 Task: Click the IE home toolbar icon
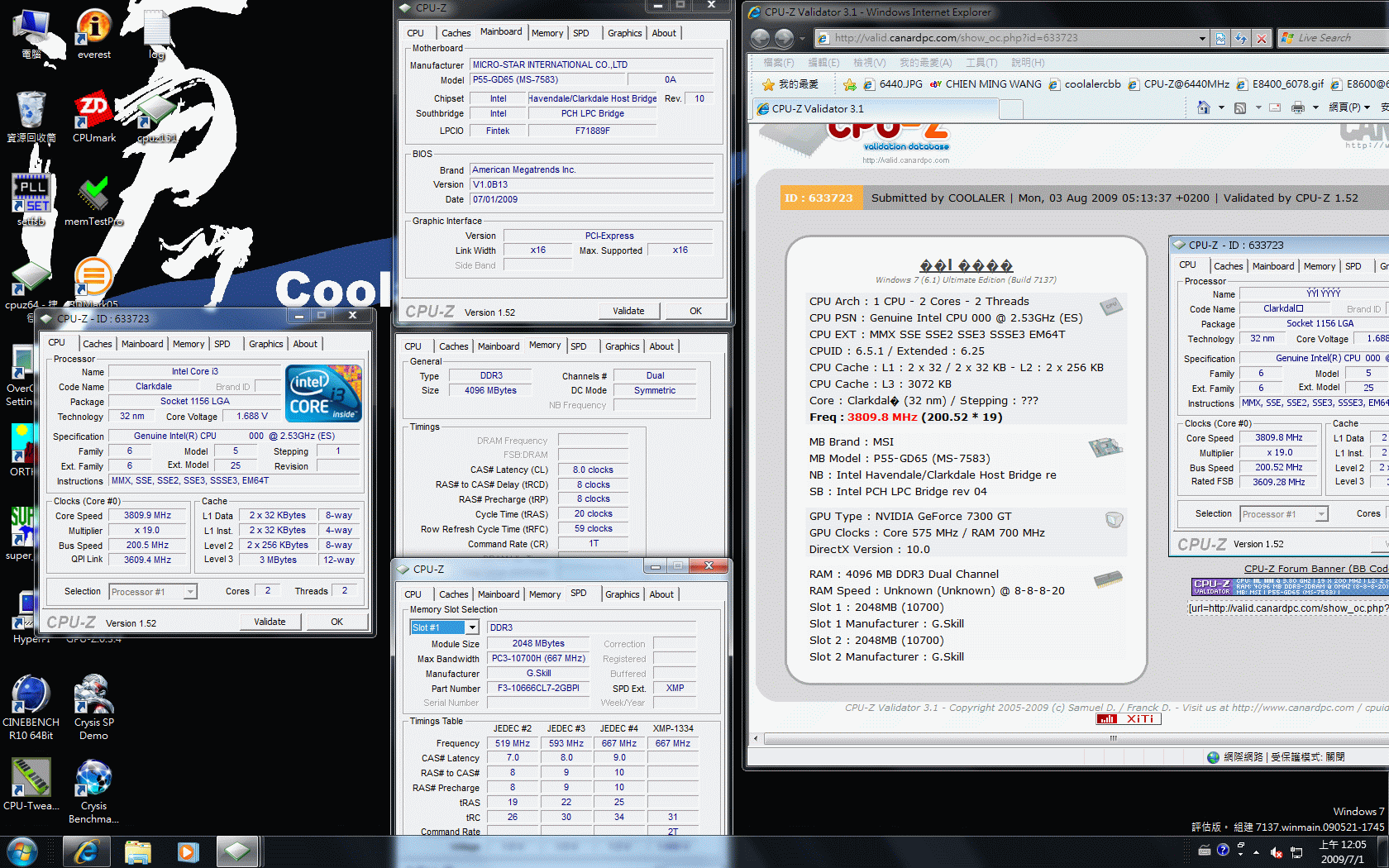click(x=1204, y=107)
